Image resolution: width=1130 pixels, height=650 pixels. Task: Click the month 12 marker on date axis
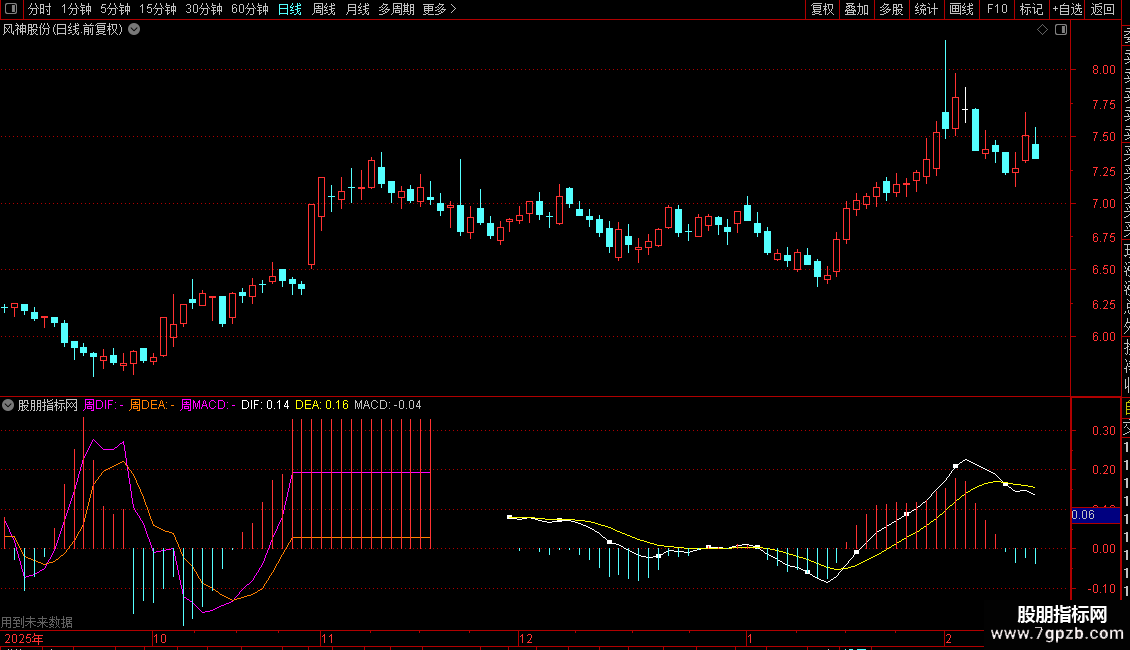[x=525, y=638]
